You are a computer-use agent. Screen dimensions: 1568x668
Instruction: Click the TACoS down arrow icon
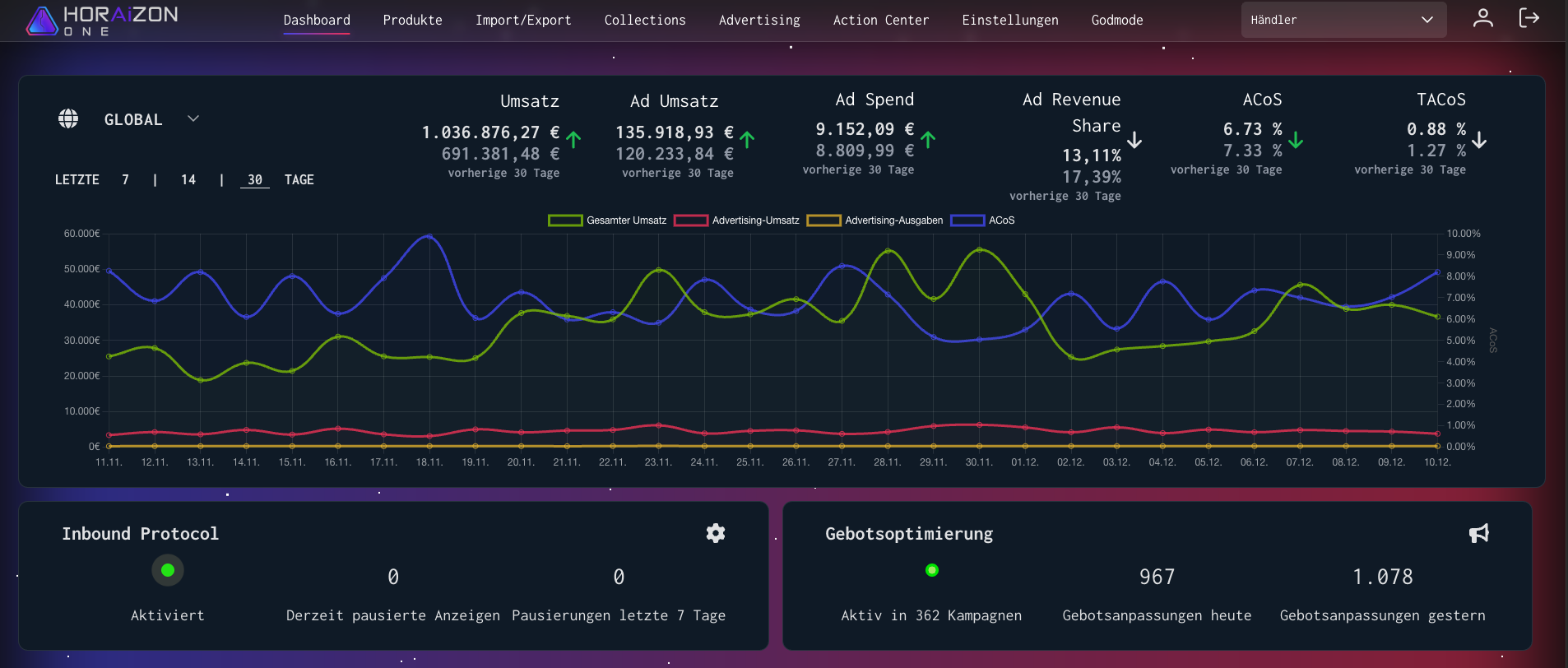tap(1479, 140)
